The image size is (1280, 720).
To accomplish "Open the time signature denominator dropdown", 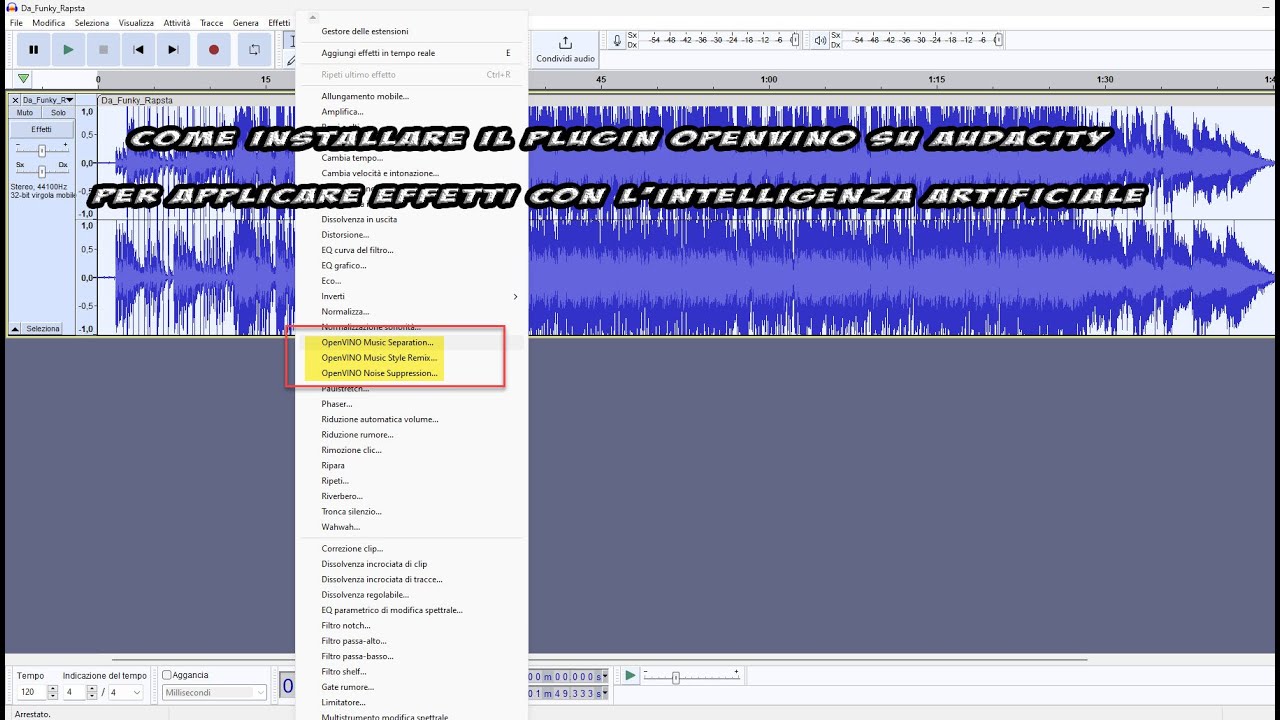I will tap(125, 692).
